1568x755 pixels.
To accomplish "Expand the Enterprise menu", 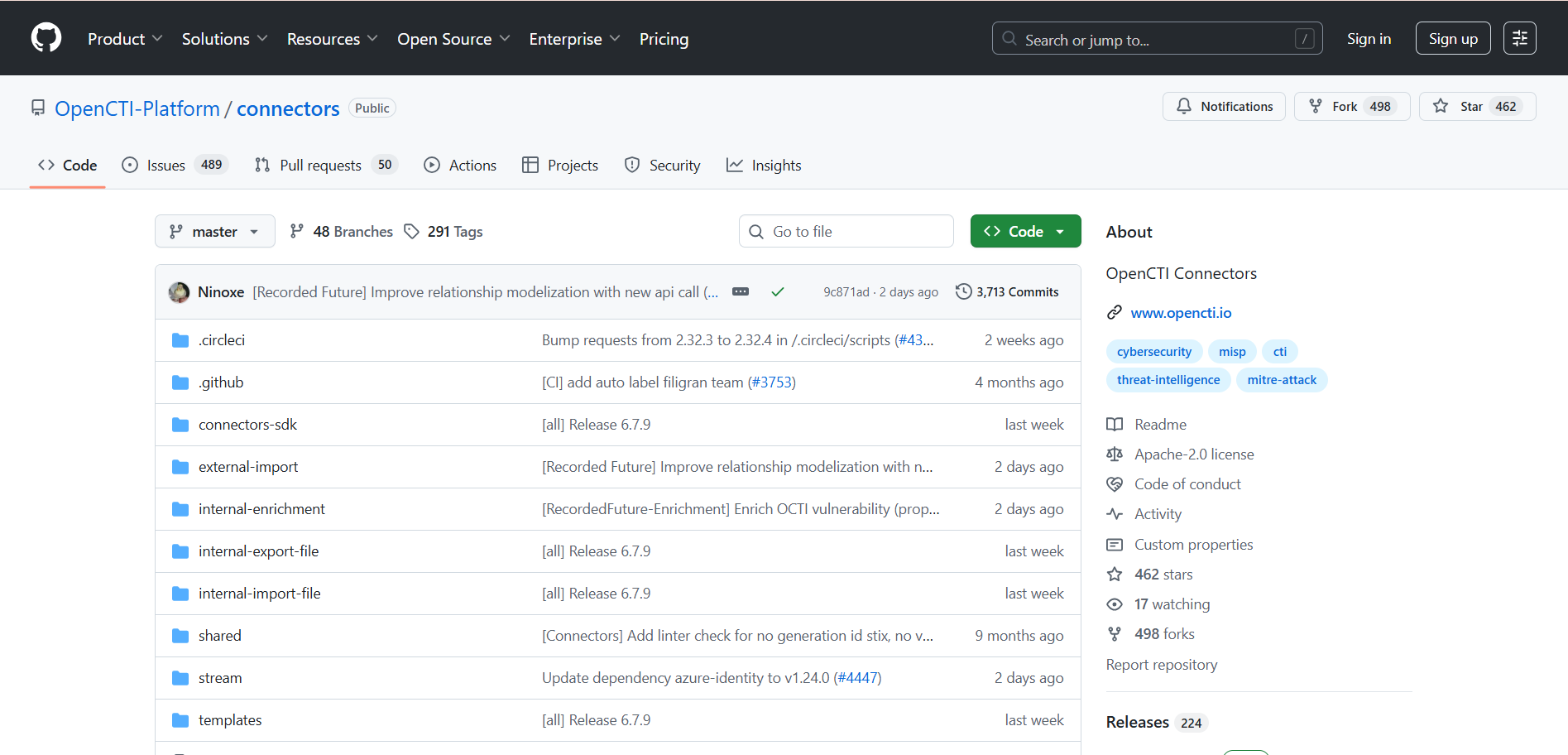I will tap(574, 39).
